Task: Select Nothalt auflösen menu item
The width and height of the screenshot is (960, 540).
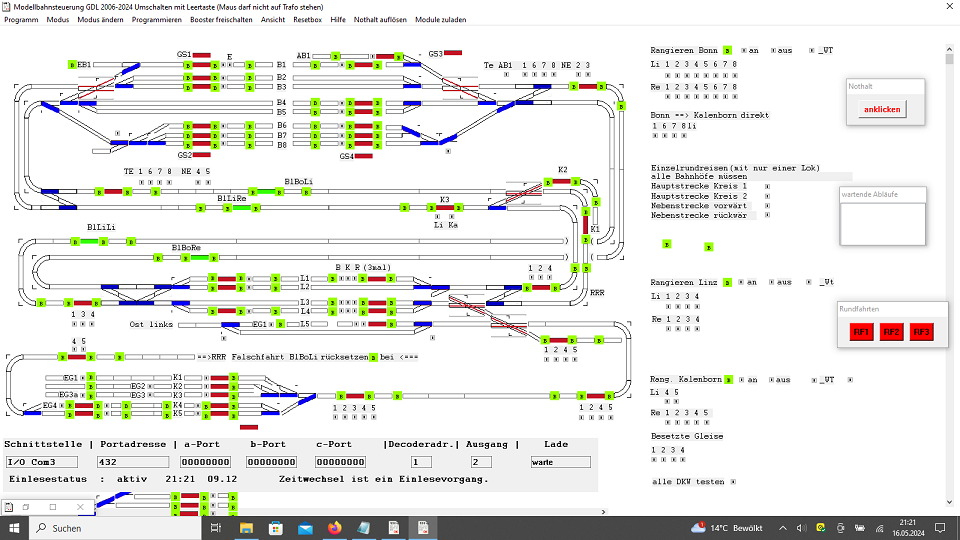Action: (x=380, y=20)
